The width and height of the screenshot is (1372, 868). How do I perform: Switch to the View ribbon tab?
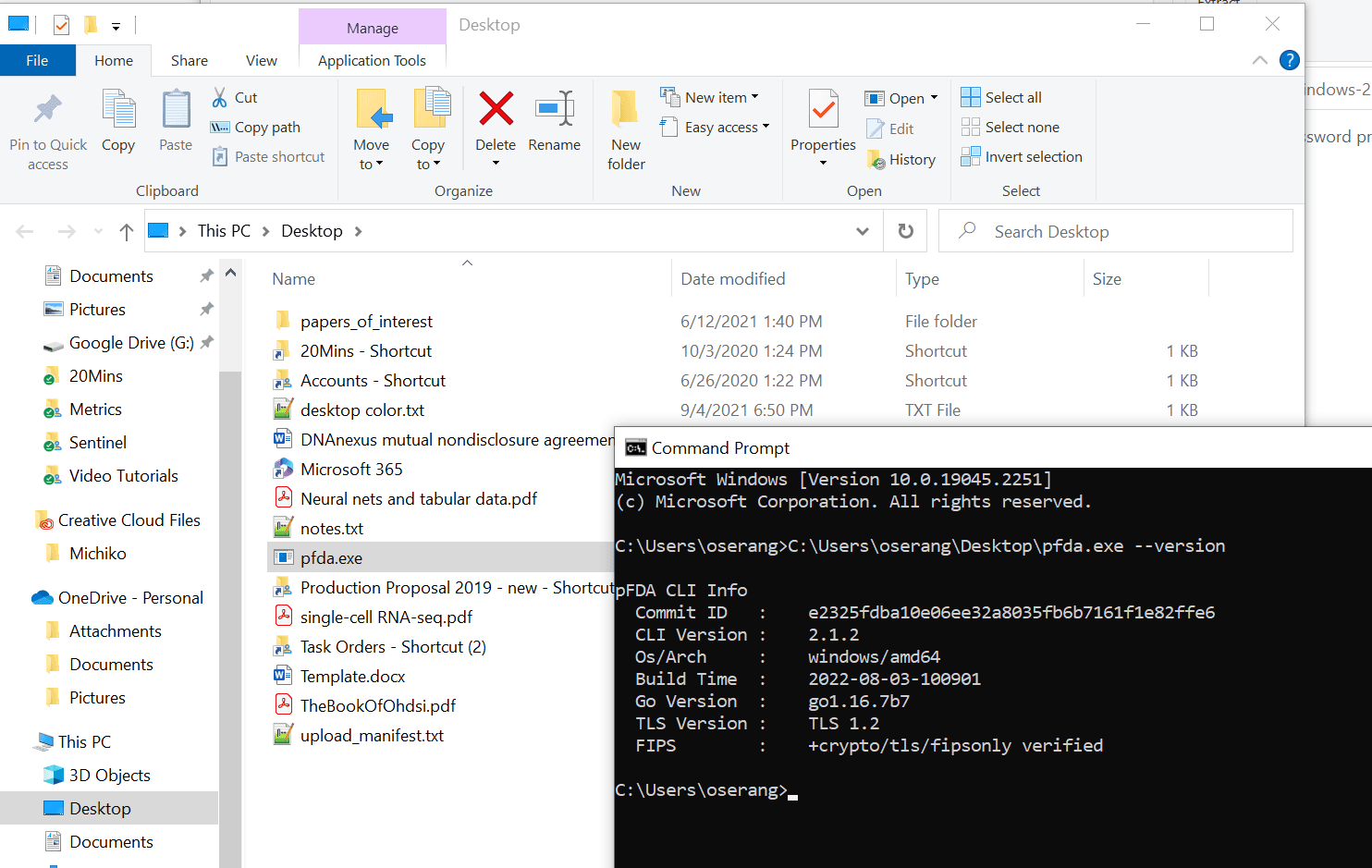tap(261, 60)
